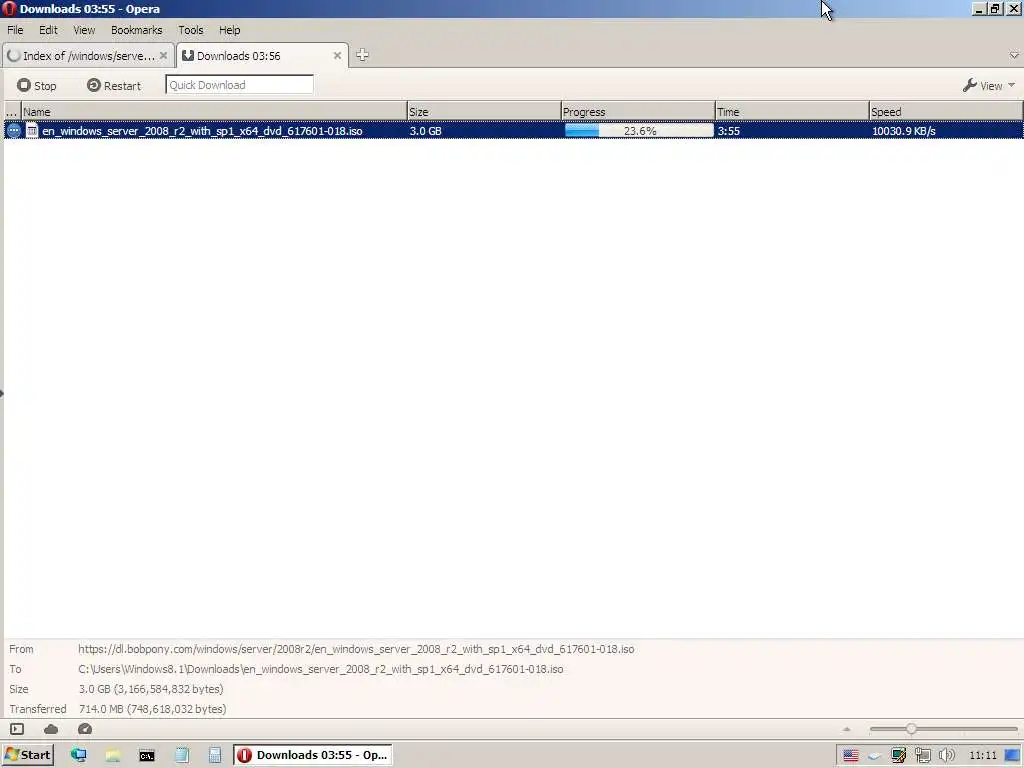Click the To destination path text
Screen dimensions: 1024x768
point(321,669)
